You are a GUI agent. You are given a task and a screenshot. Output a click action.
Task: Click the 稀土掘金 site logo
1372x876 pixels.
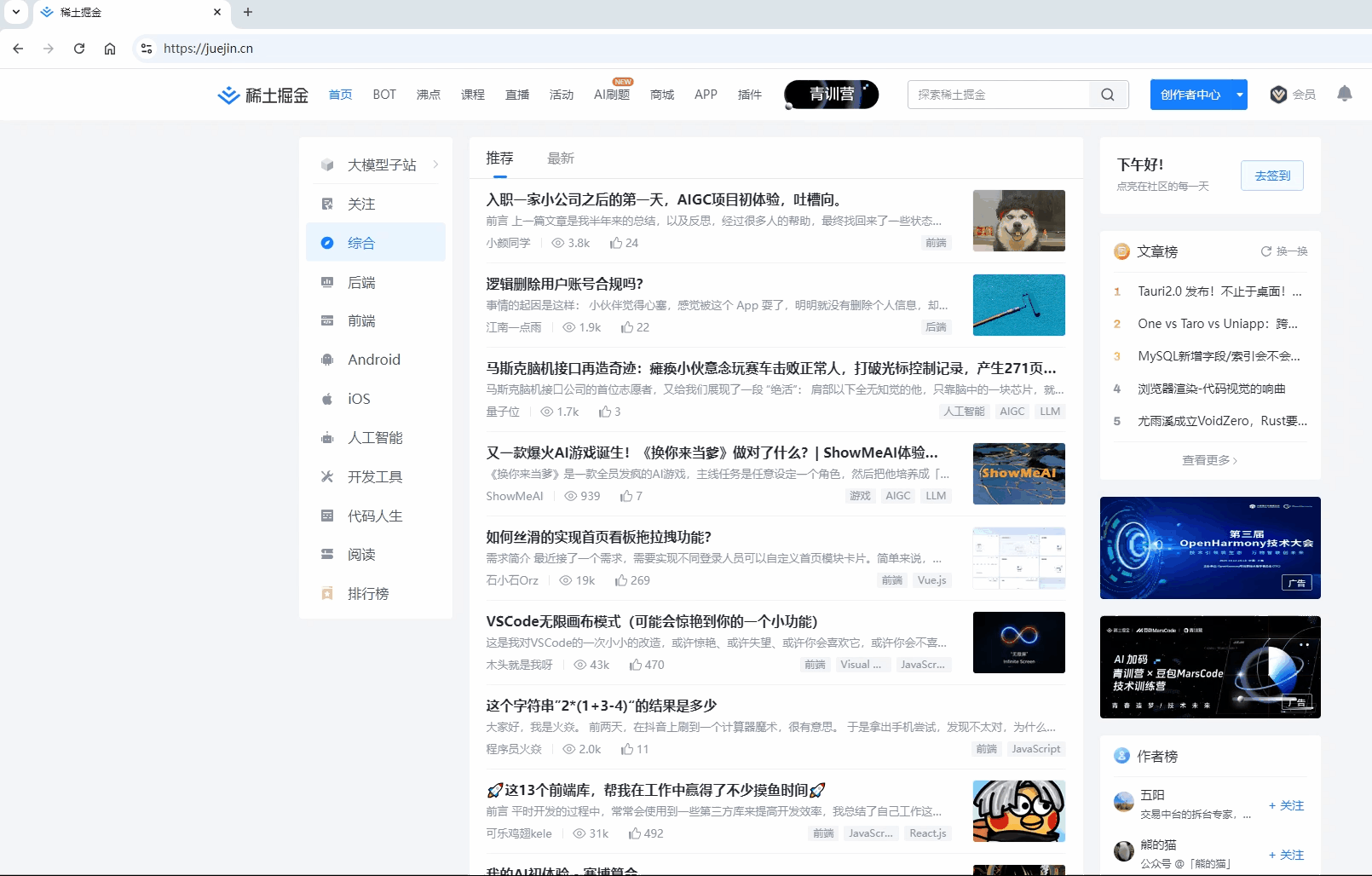point(261,95)
